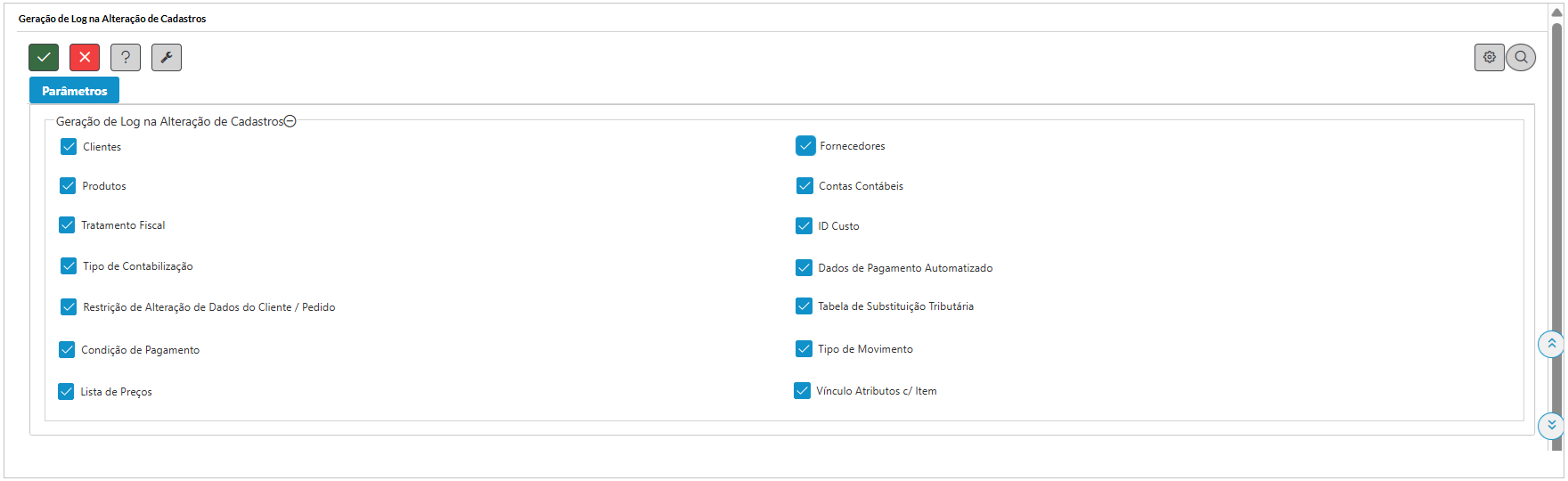This screenshot has width=1568, height=481.
Task: Open help with the question mark icon
Action: coord(126,57)
